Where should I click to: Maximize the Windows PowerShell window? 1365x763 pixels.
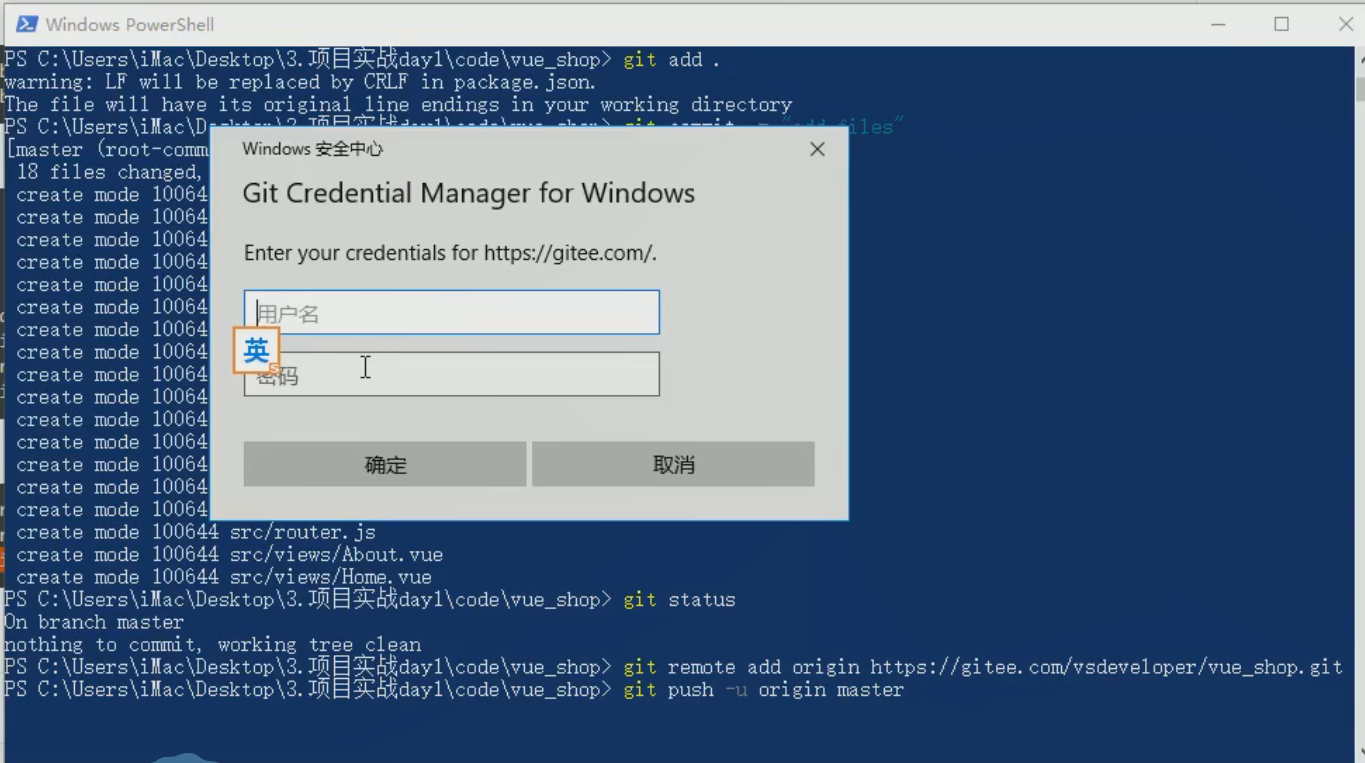pyautogui.click(x=1281, y=24)
